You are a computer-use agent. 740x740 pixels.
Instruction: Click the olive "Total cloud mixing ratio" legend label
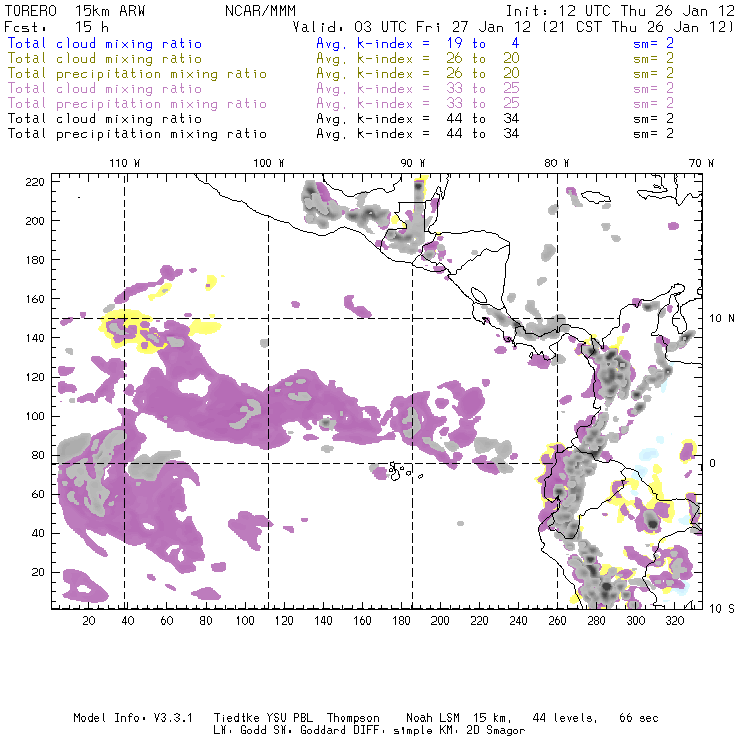[105, 59]
